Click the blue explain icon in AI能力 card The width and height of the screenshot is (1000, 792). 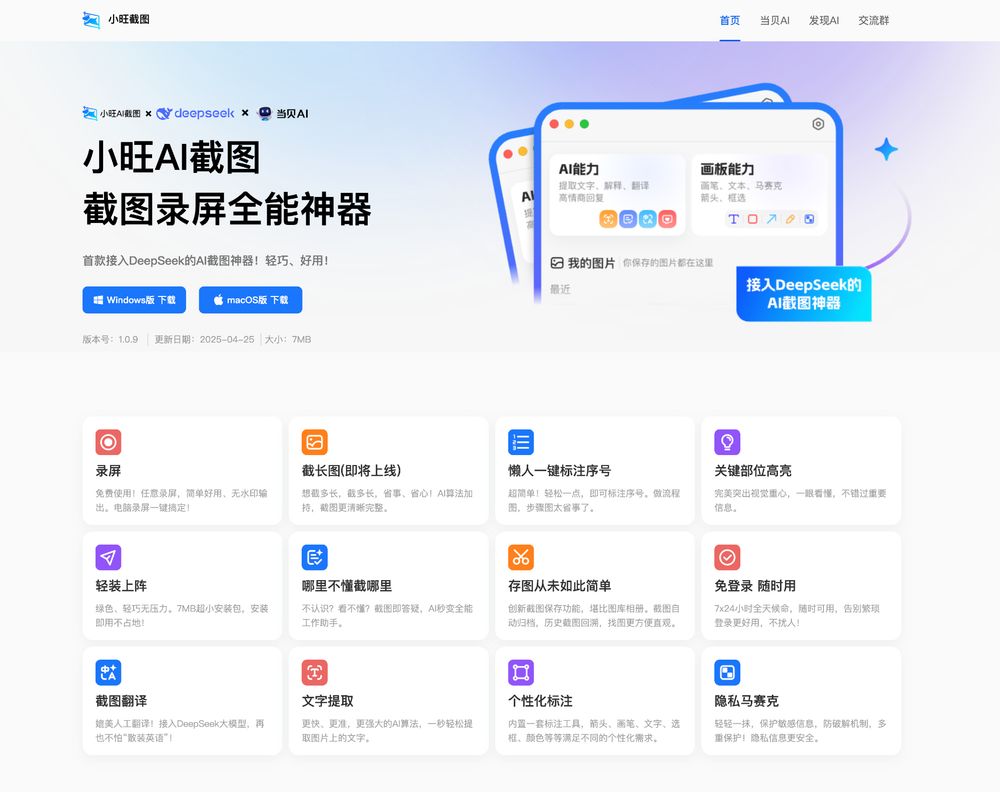tap(628, 219)
